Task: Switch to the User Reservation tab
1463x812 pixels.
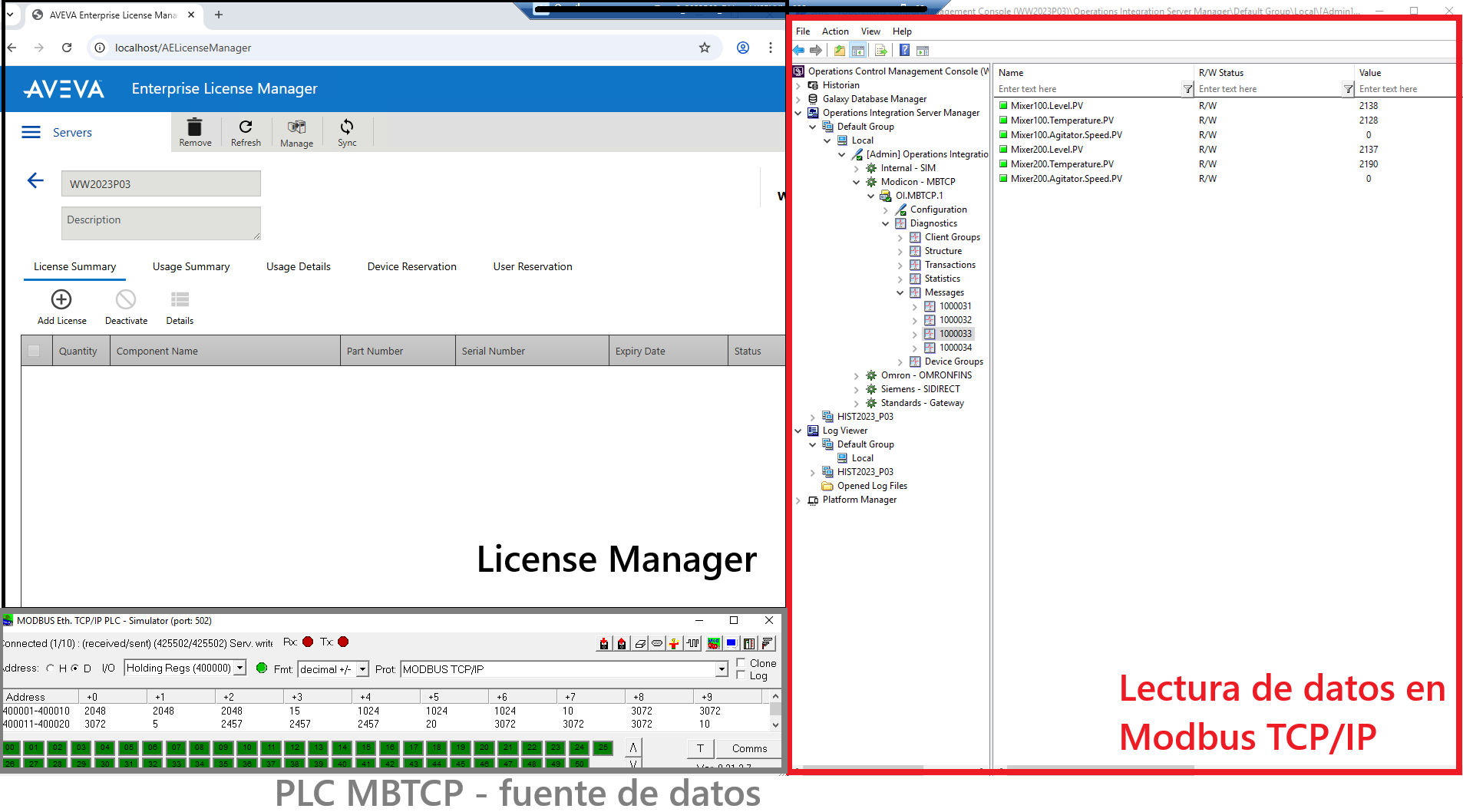Action: point(533,266)
